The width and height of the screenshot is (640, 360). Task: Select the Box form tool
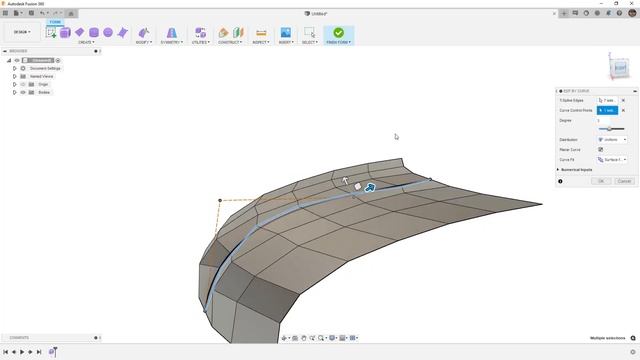pos(65,32)
